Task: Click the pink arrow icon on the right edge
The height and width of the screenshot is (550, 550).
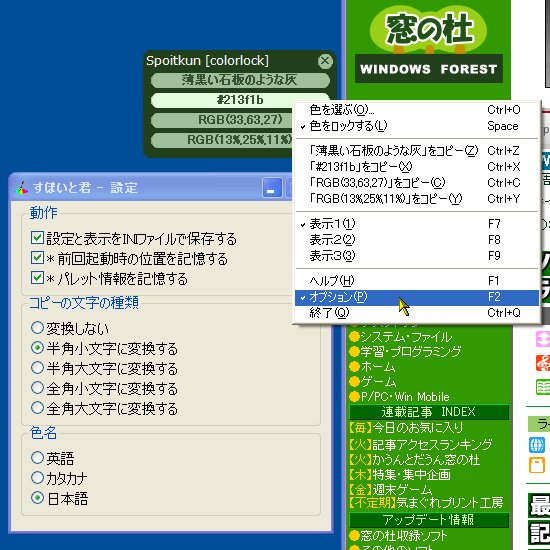Action: pyautogui.click(x=542, y=338)
